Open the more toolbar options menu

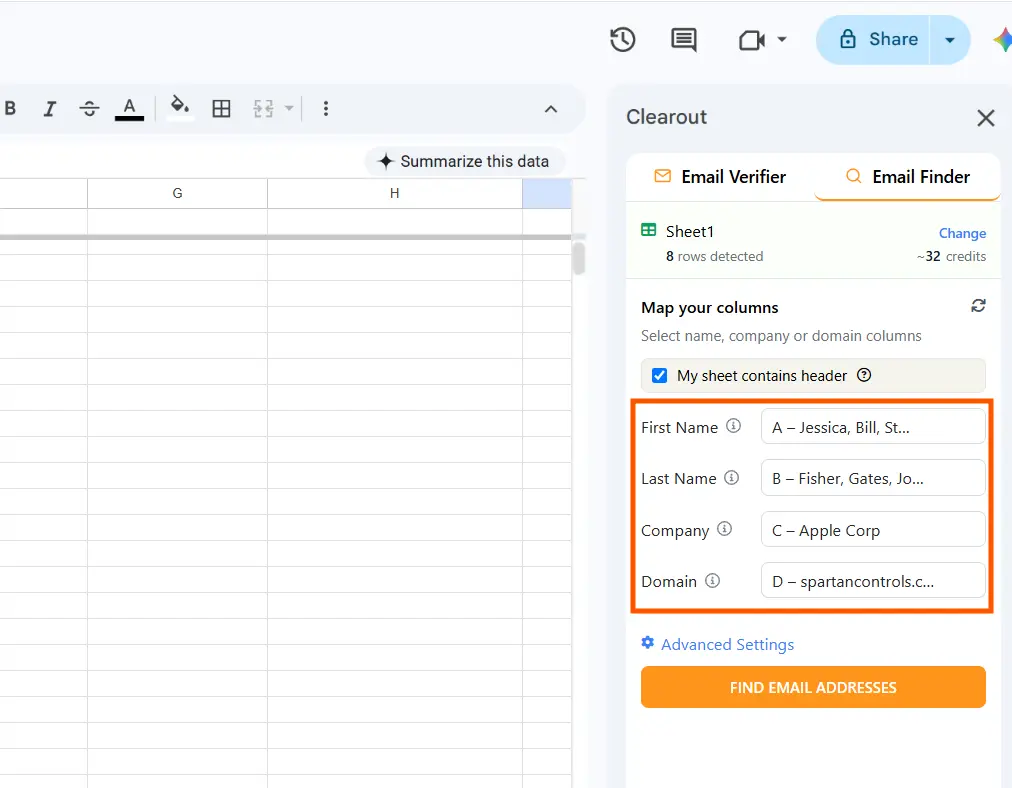coord(326,108)
